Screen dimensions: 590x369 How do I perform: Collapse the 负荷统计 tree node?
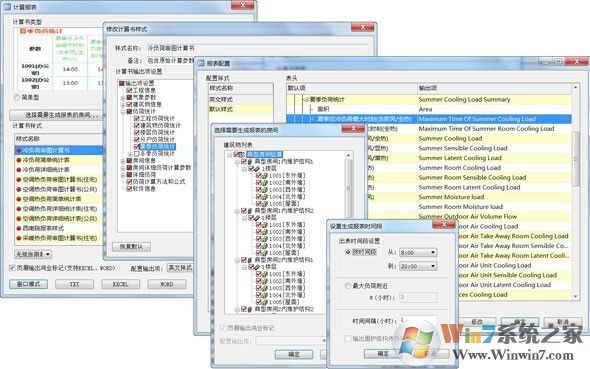pos(123,111)
